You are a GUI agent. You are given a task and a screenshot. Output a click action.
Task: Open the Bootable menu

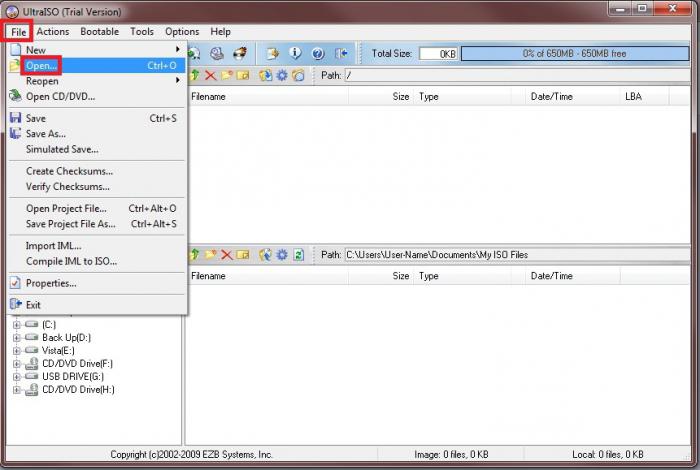(x=99, y=32)
